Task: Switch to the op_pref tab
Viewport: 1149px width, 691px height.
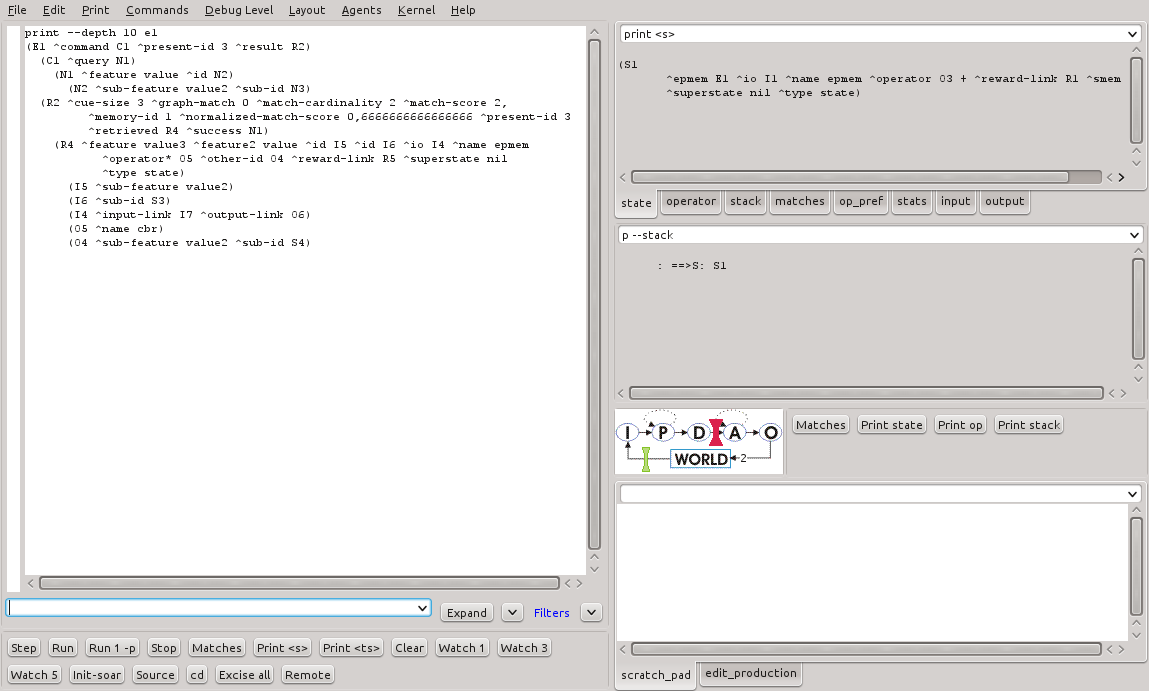Action: (x=860, y=201)
